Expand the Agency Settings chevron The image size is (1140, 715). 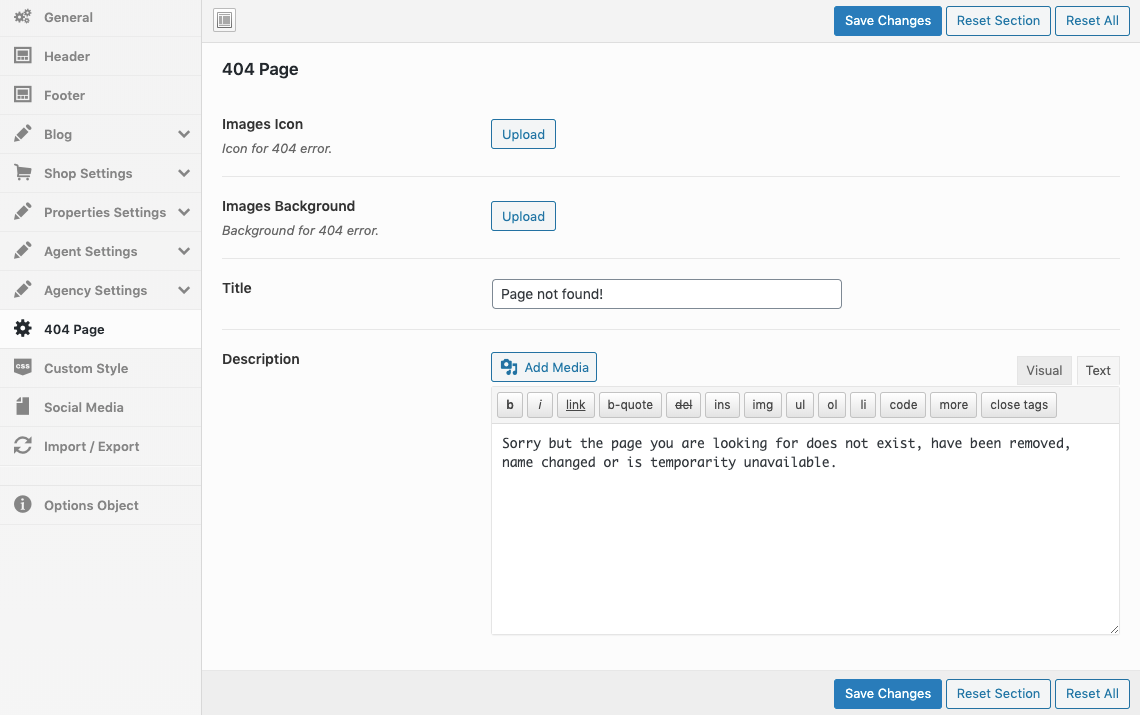[184, 290]
